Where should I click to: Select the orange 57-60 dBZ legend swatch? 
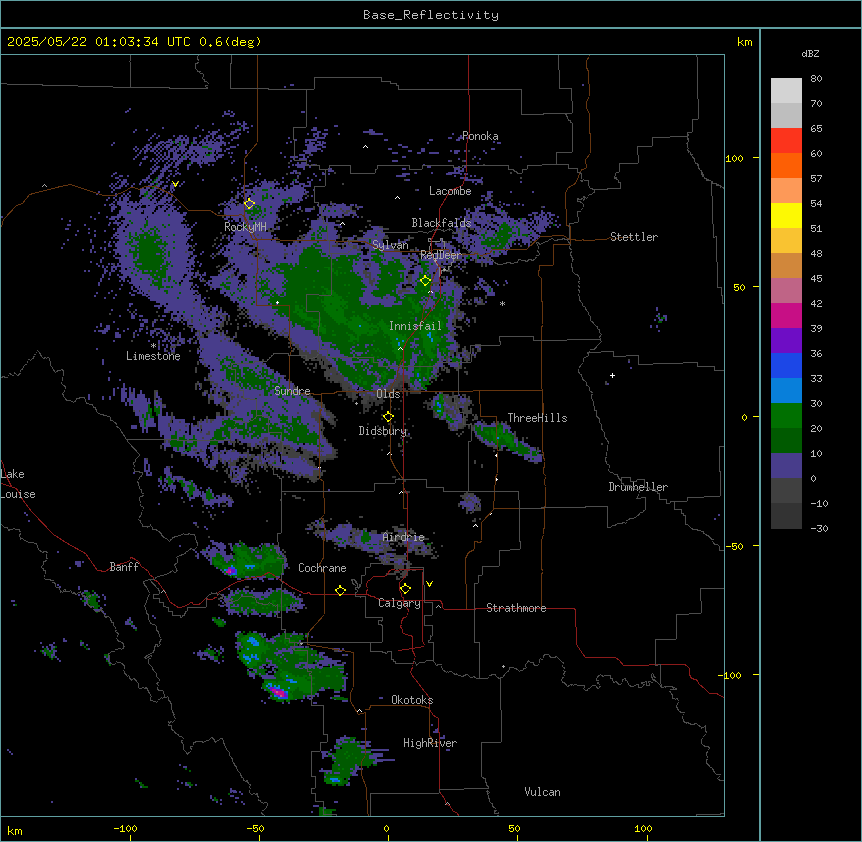786,165
